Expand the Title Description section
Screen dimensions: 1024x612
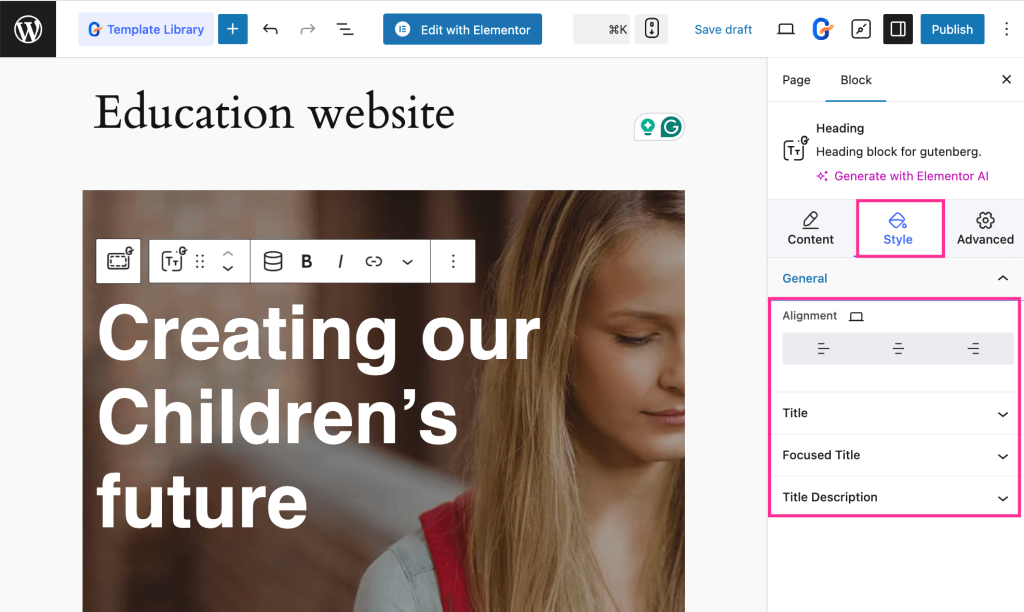[x=894, y=497]
